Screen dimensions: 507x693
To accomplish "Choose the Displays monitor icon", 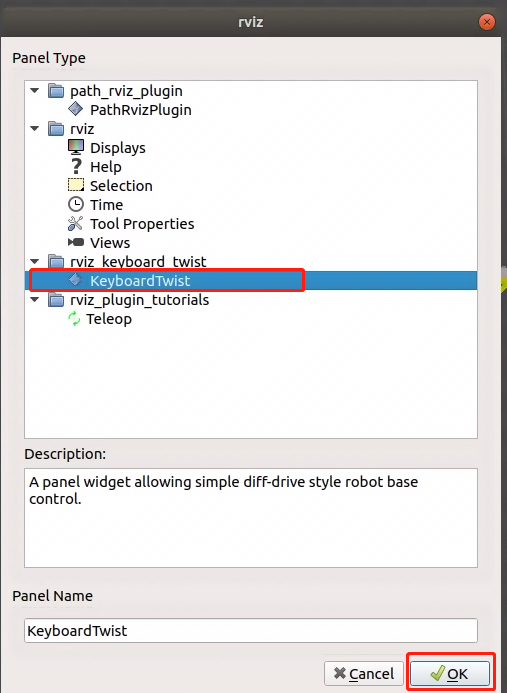I will coord(76,147).
